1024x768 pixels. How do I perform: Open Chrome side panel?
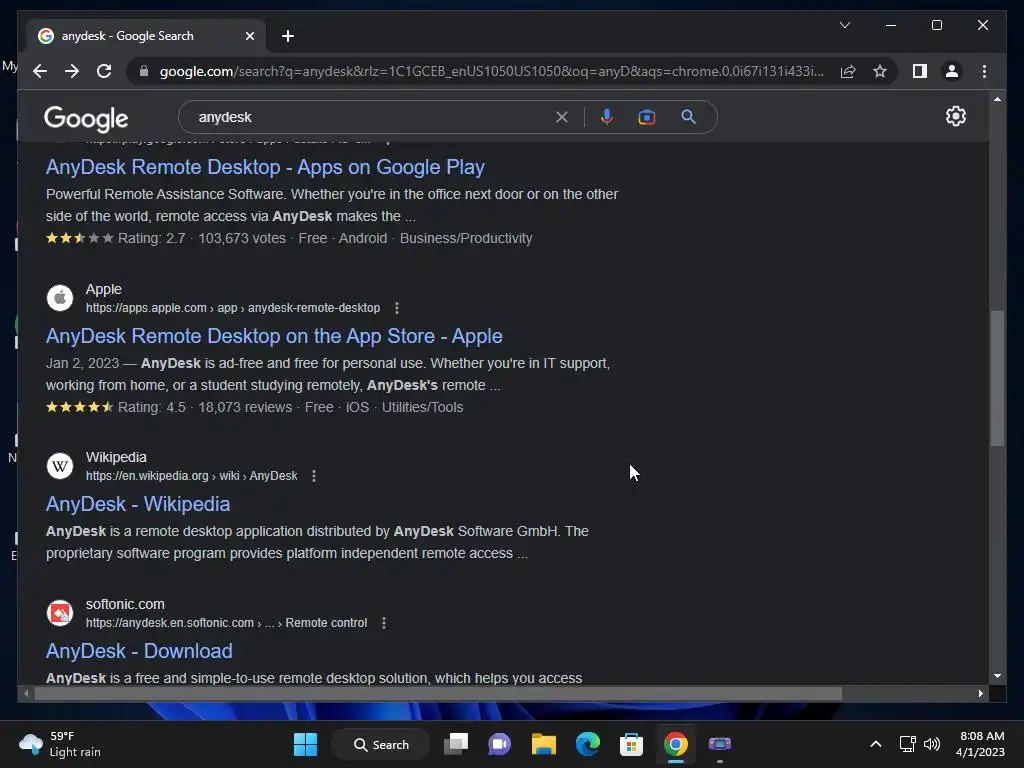pyautogui.click(x=920, y=71)
